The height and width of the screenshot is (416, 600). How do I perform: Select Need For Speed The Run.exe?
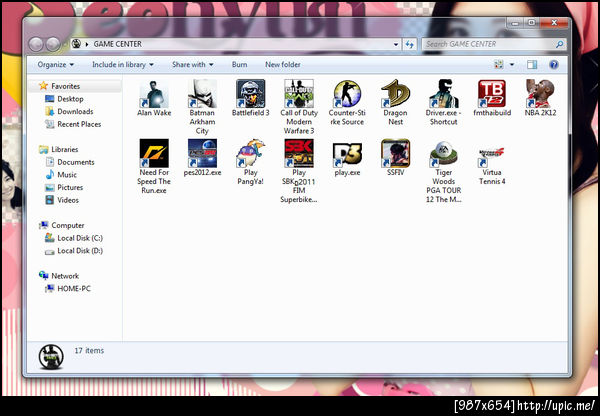tap(154, 166)
